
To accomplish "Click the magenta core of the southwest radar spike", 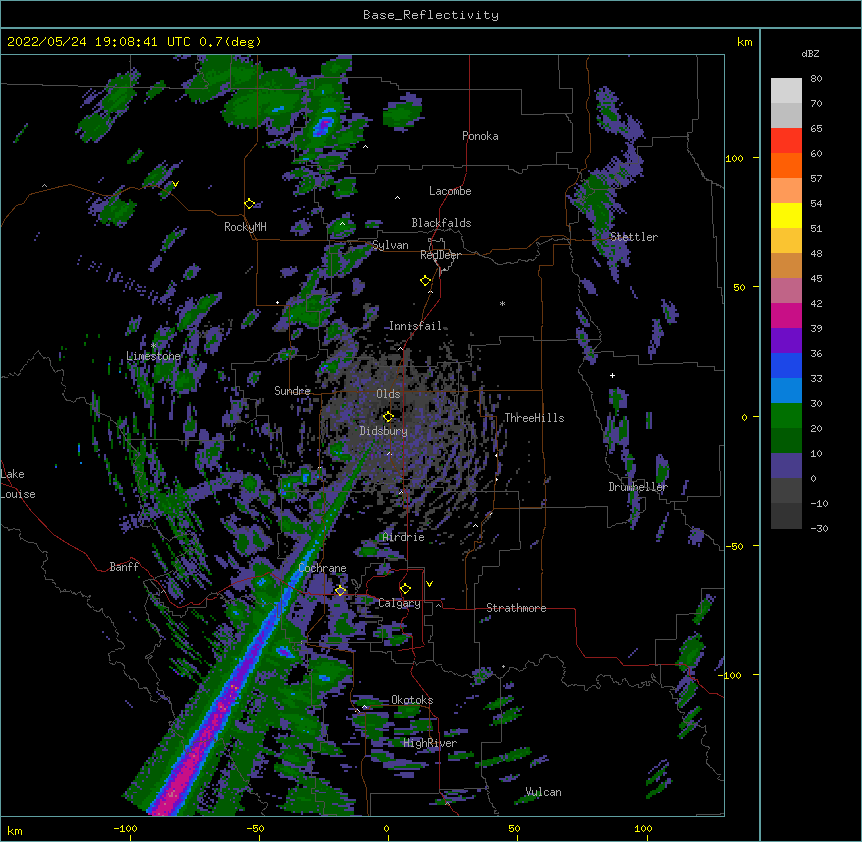I will [x=187, y=767].
